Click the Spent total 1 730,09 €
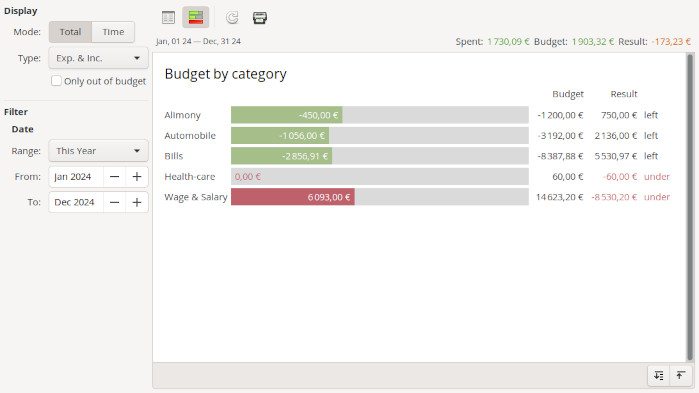The width and height of the screenshot is (699, 393). tap(508, 41)
